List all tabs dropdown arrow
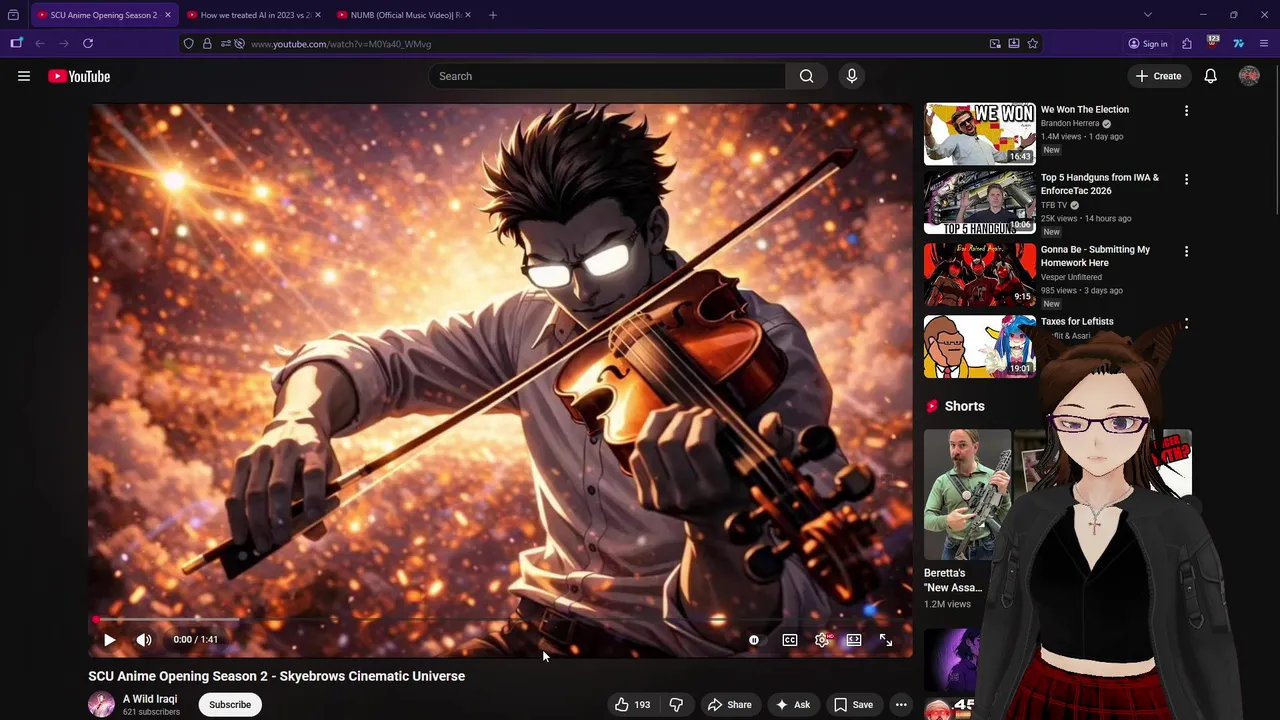 click(1148, 15)
